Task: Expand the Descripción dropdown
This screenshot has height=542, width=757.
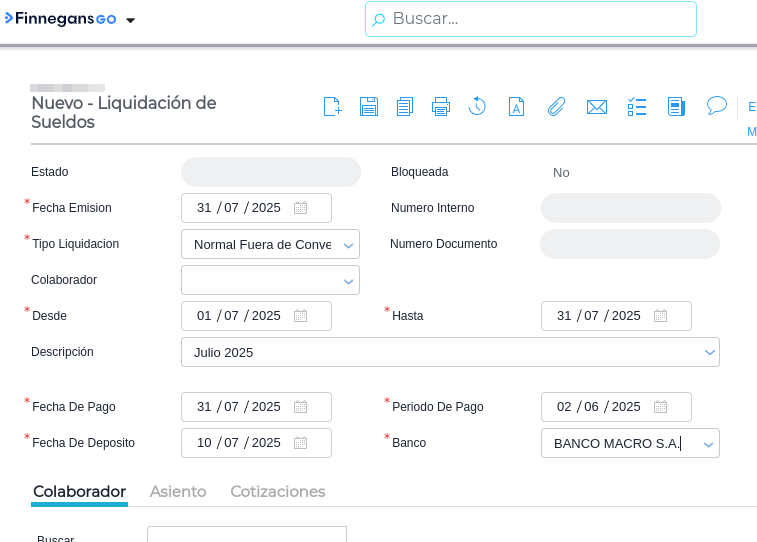Action: point(709,352)
